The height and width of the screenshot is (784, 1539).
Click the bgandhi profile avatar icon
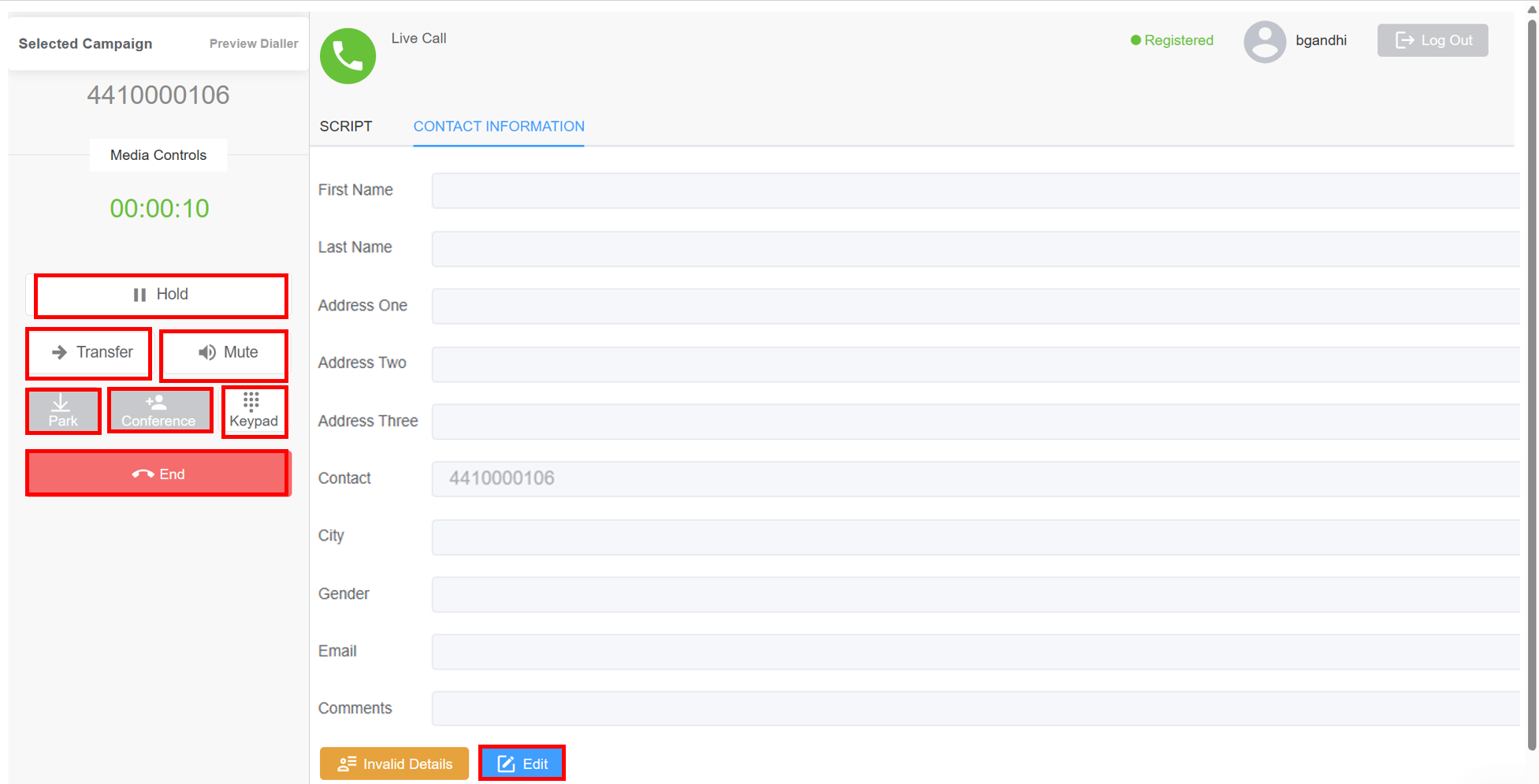pyautogui.click(x=1265, y=41)
